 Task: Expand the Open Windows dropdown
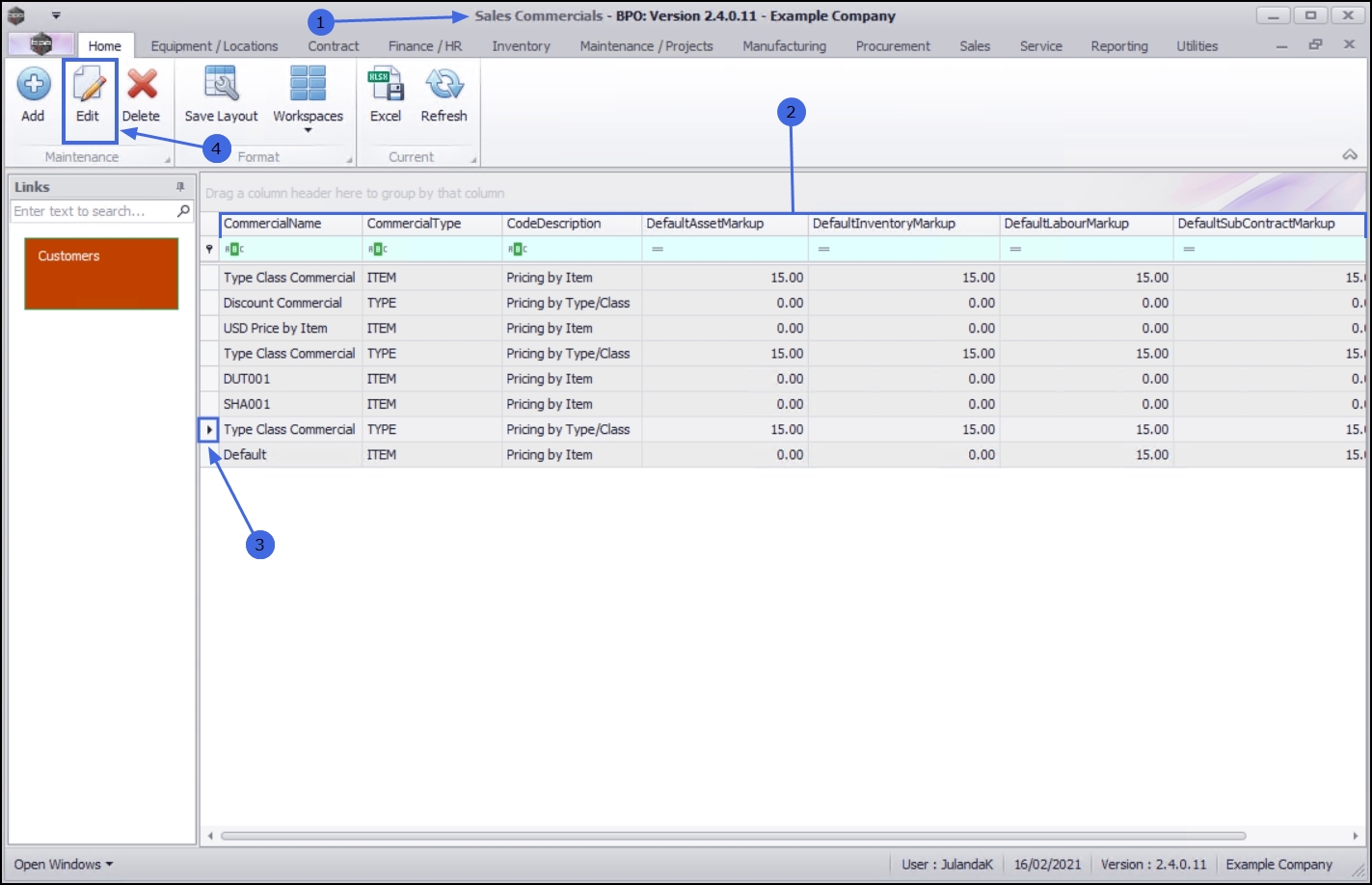point(64,864)
